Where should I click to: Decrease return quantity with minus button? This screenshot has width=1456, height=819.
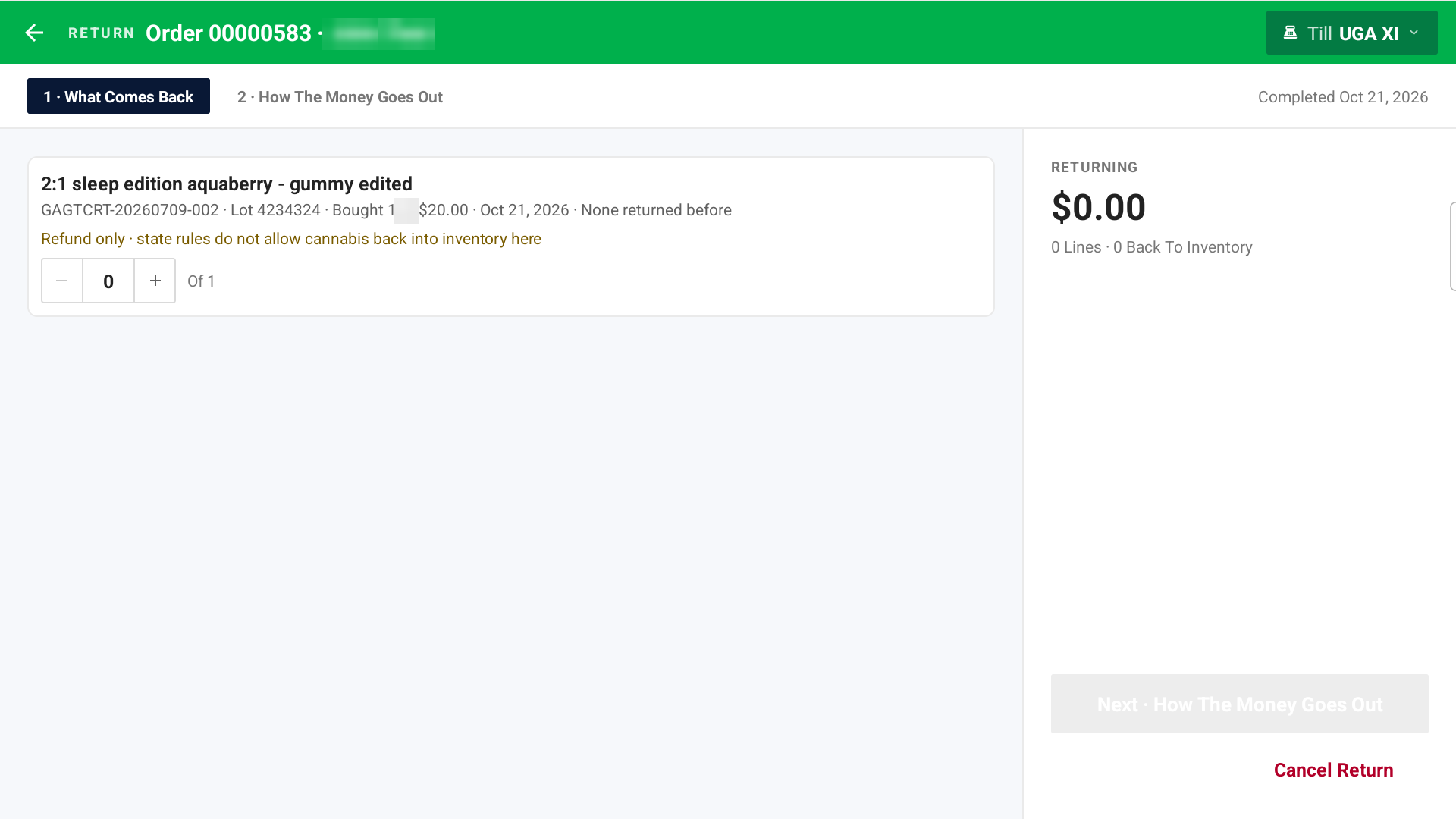click(61, 281)
